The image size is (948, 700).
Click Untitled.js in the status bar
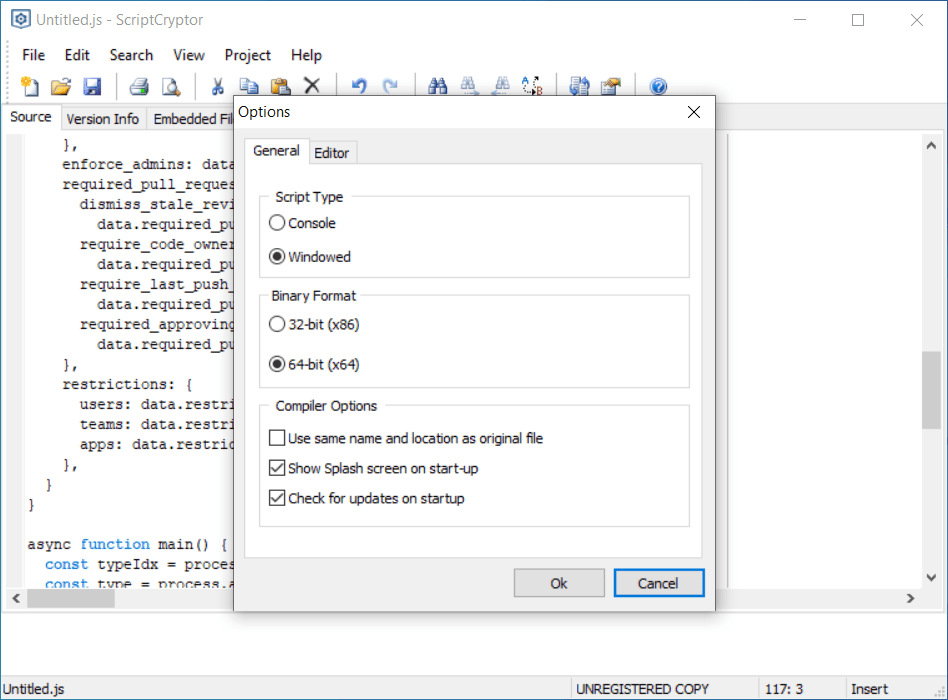(34, 689)
